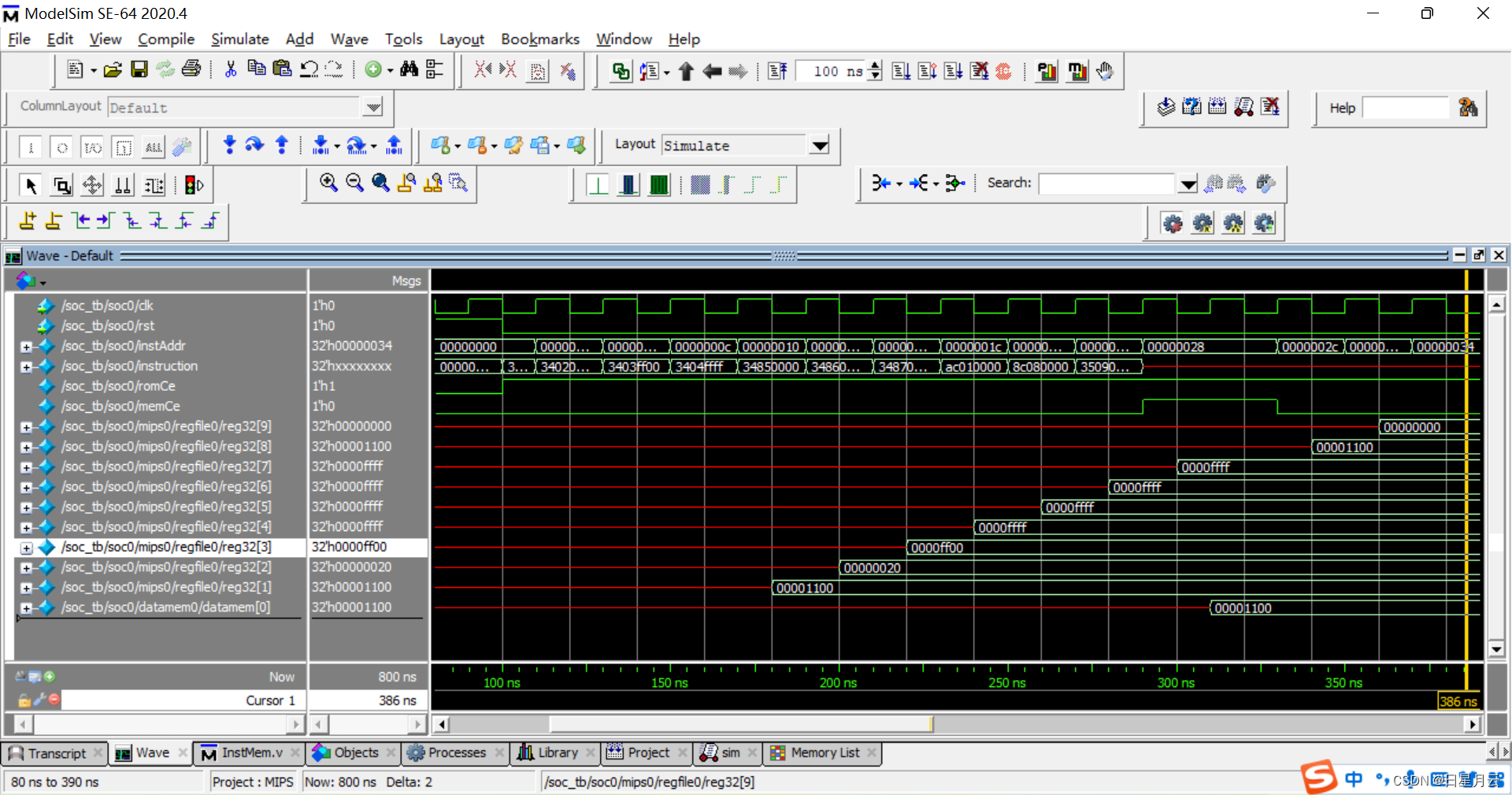Click the Help search binoculars icon
Screen dimensions: 1512x795
tap(1468, 107)
